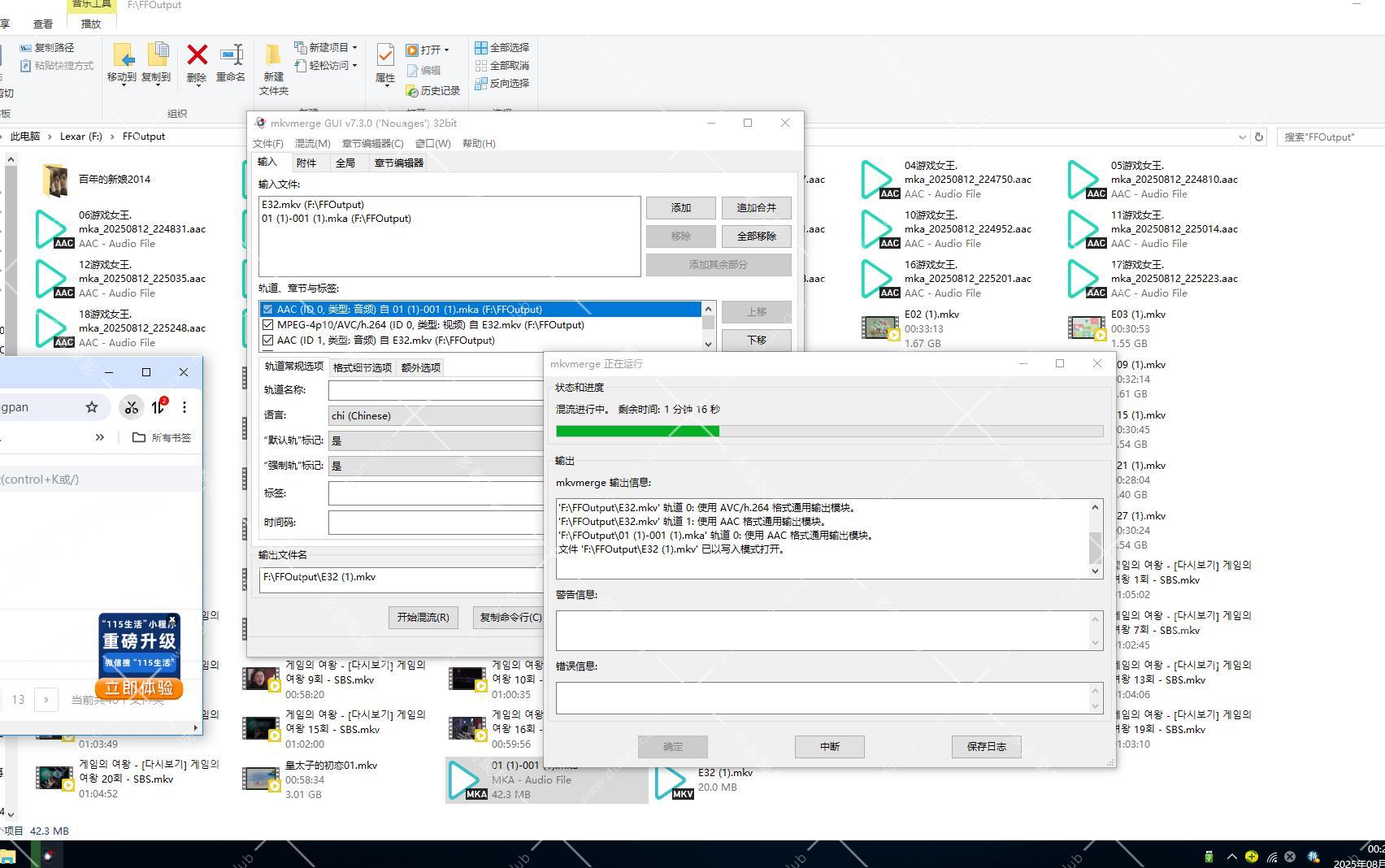Toggle AAC ID 1 track from E32.mkv
This screenshot has width=1385, height=868.
[267, 341]
